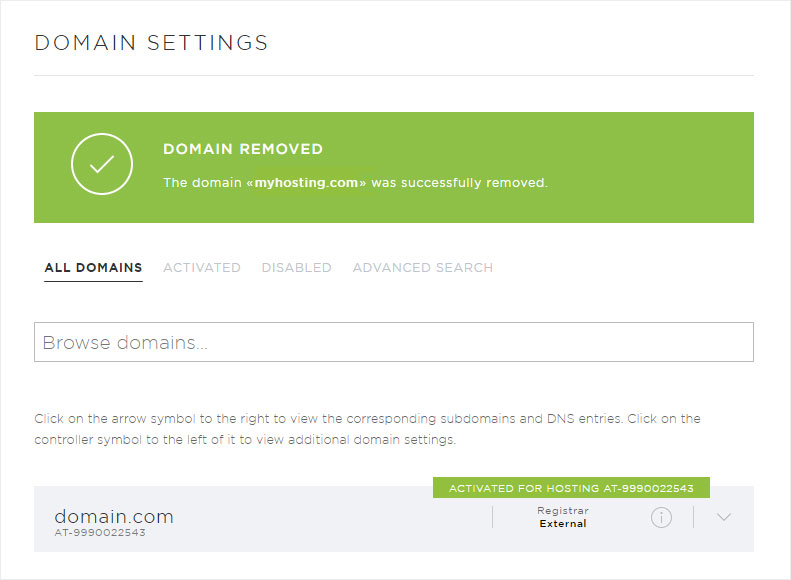The width and height of the screenshot is (791, 580).
Task: Click the 'Registrar' label
Action: (563, 510)
